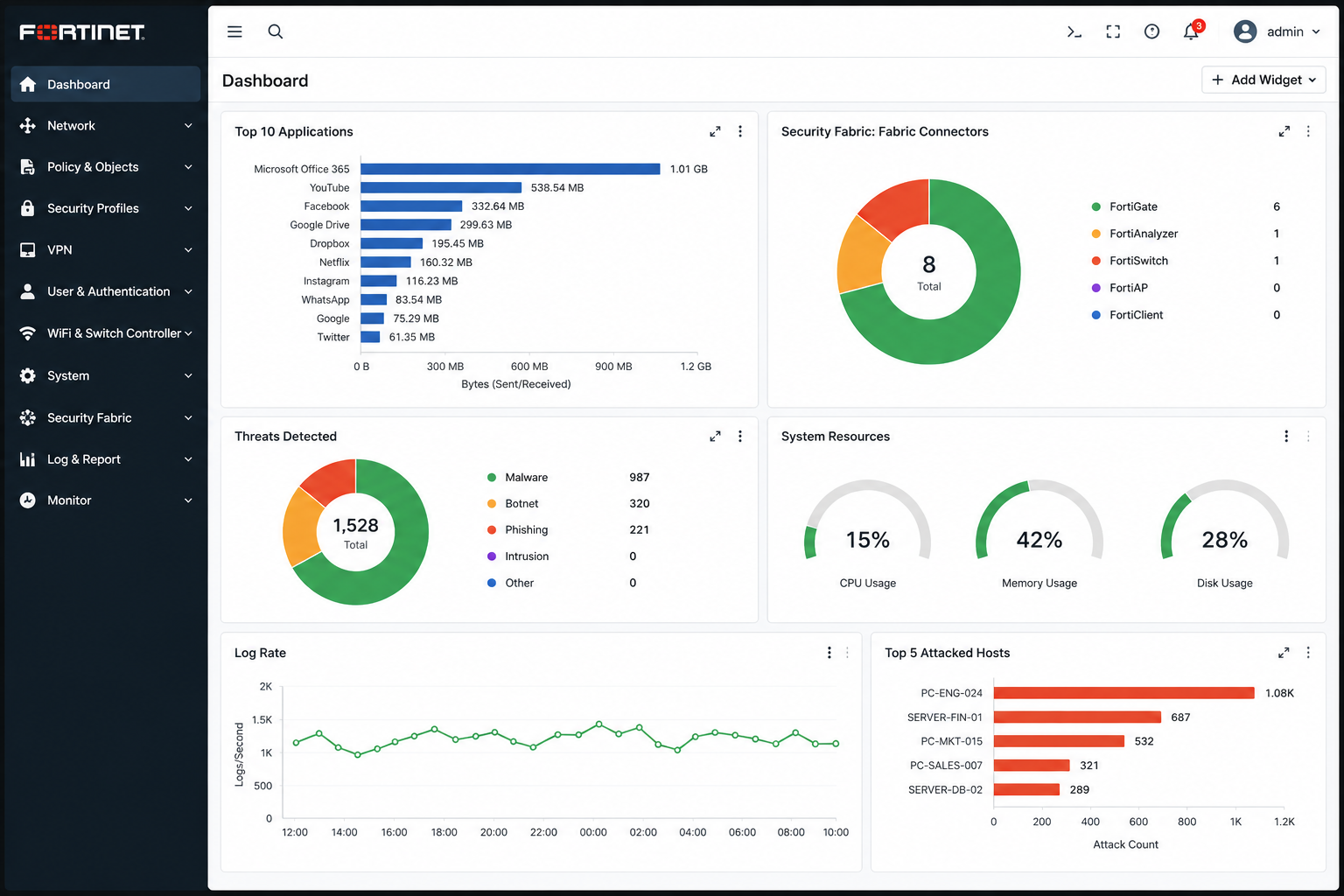Open the help icon in header
Image resolution: width=1344 pixels, height=896 pixels.
(x=1151, y=31)
